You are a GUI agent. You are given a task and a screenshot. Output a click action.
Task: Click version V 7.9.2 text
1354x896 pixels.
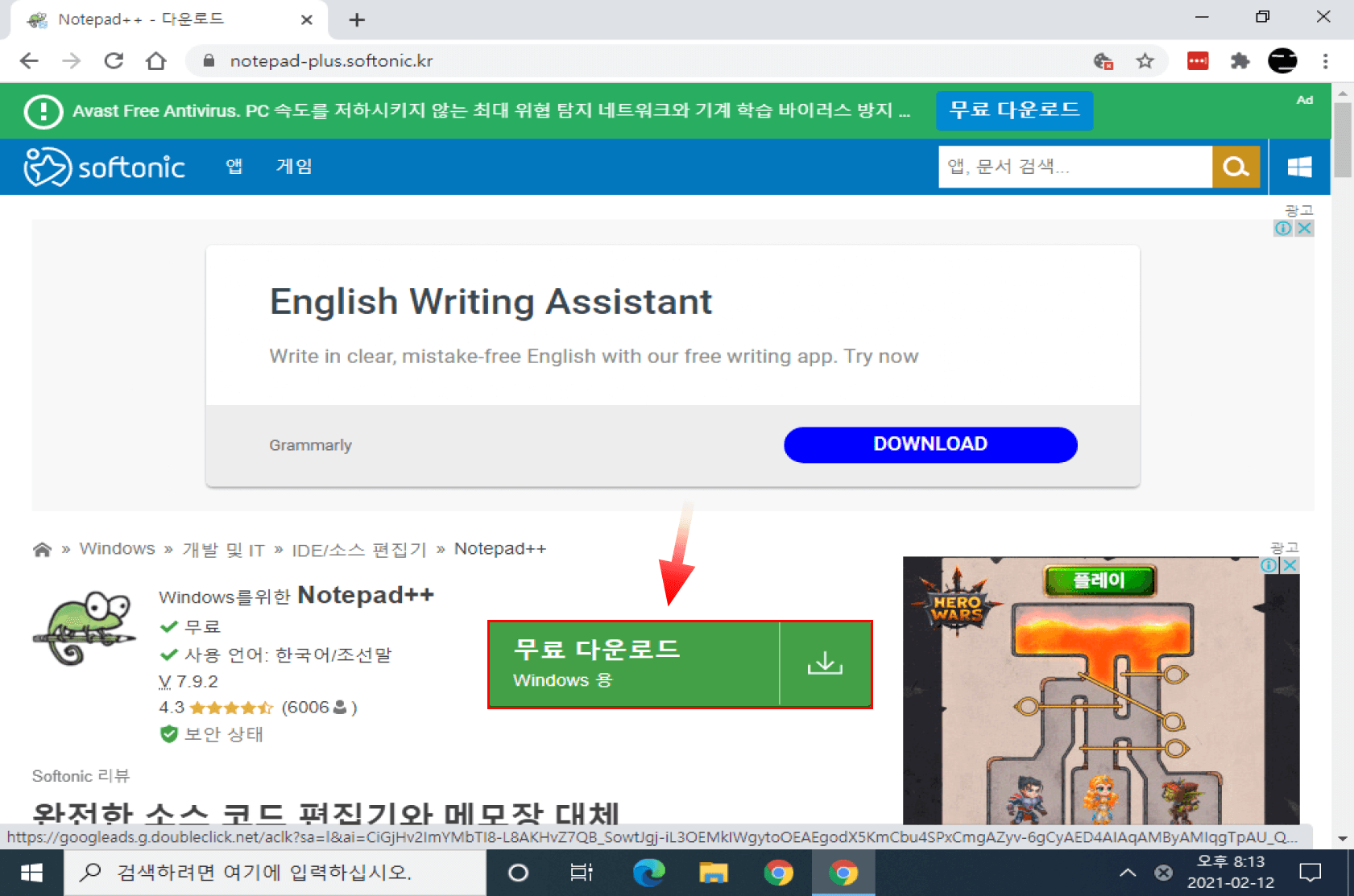click(x=188, y=682)
